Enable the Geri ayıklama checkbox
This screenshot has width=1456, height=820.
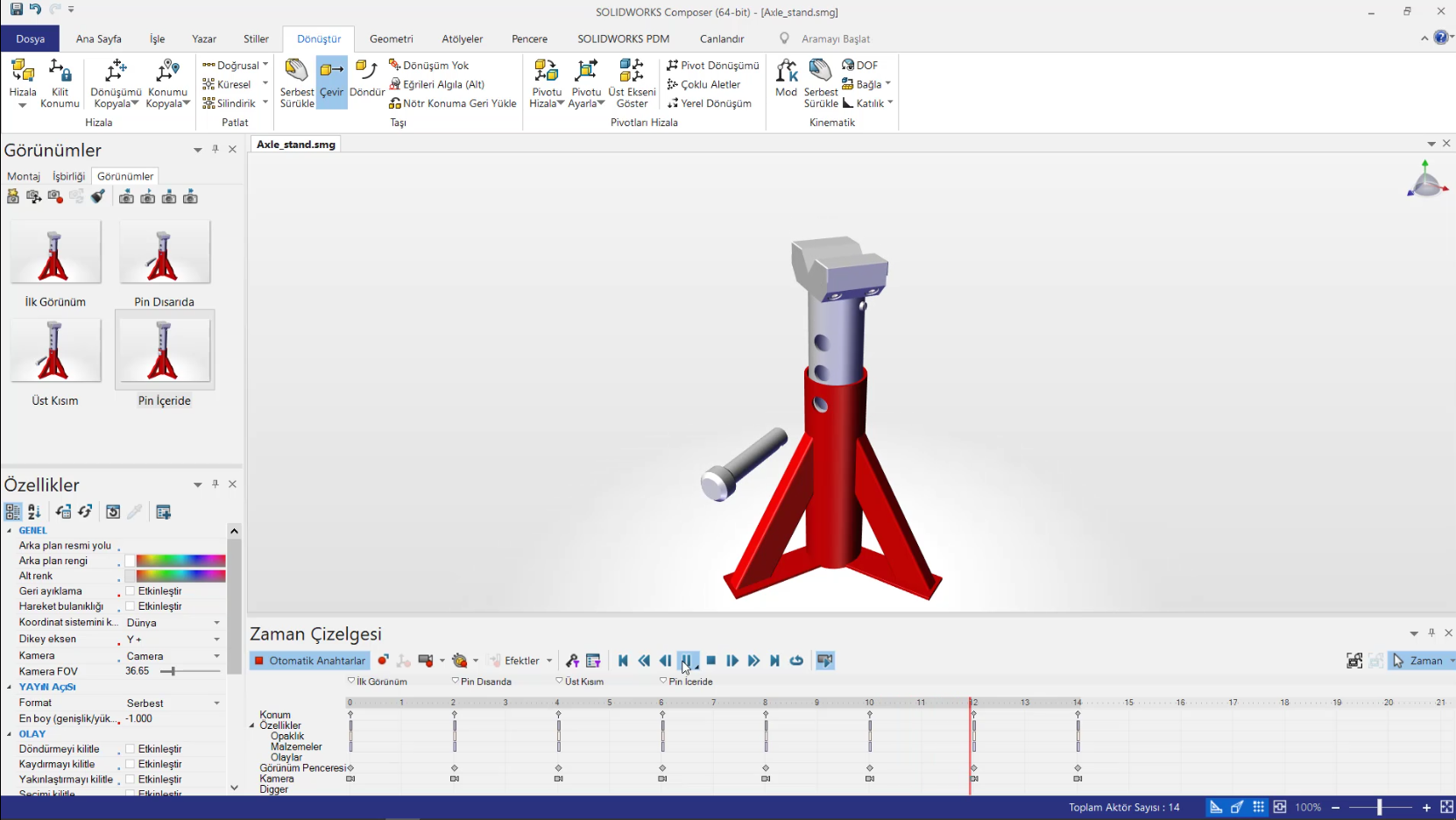(x=131, y=591)
